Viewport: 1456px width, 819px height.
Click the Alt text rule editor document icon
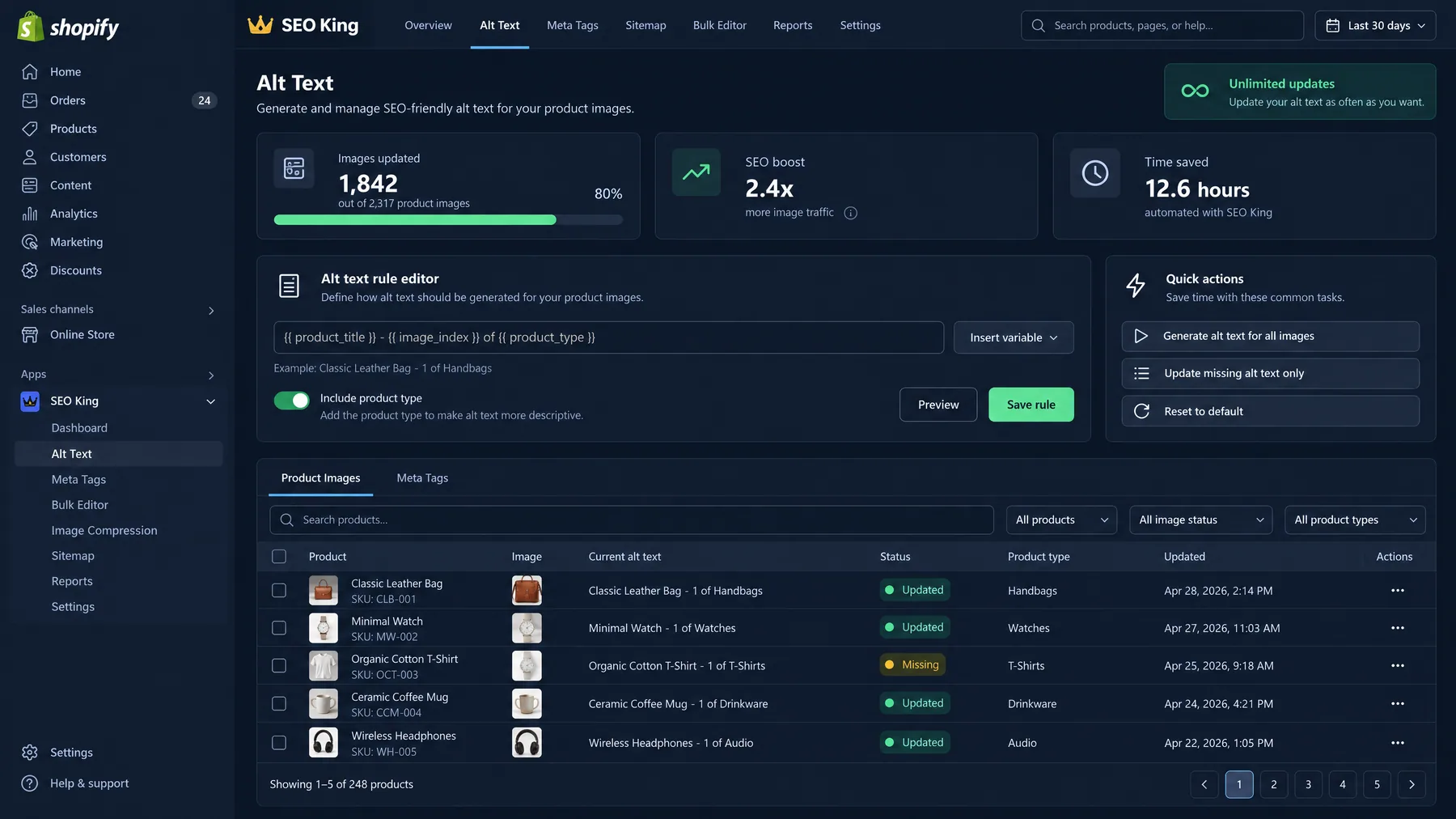tap(289, 286)
